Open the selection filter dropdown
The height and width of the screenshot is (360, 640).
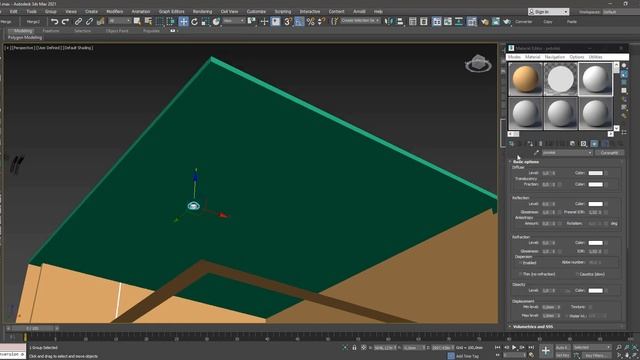pos(120,21)
